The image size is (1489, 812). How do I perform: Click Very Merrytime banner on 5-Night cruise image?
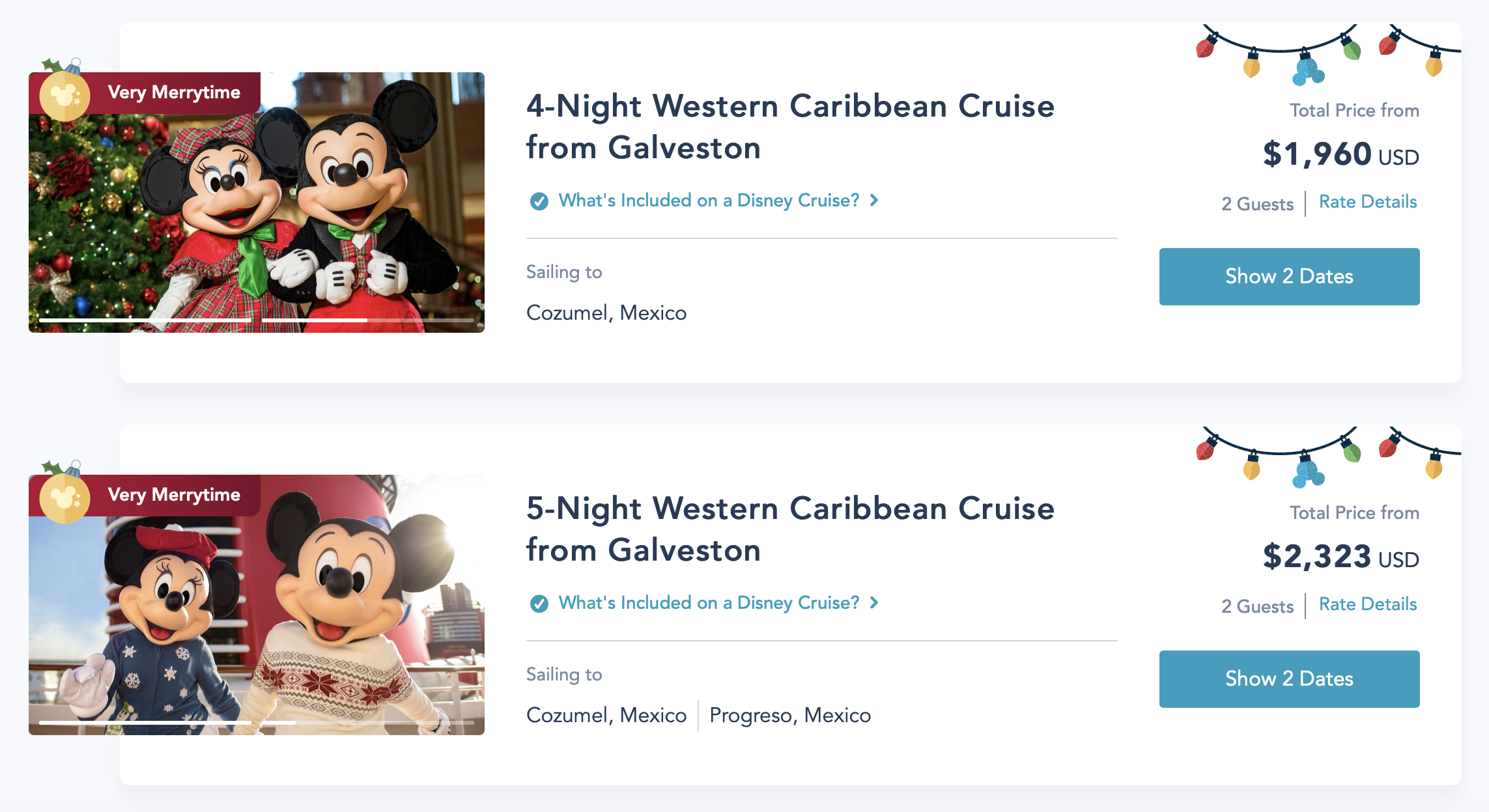pyautogui.click(x=173, y=495)
